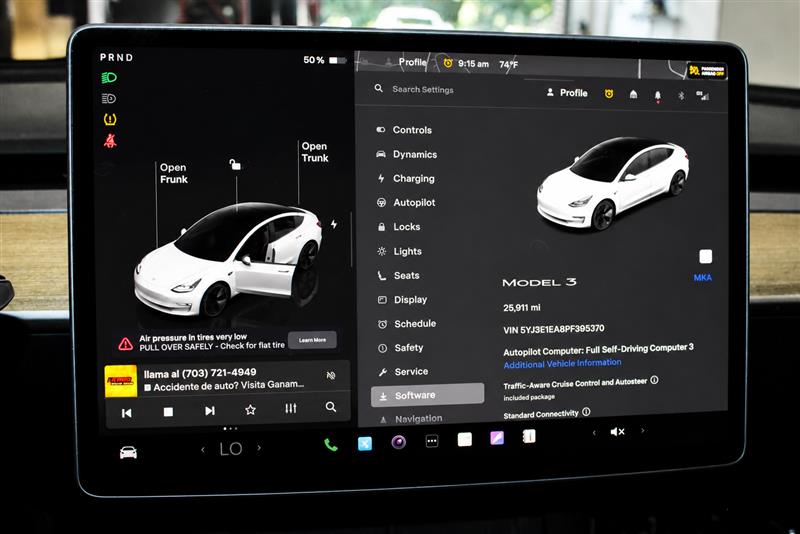Open the Dashcam camera app
This screenshot has height=534, width=800.
(x=398, y=442)
